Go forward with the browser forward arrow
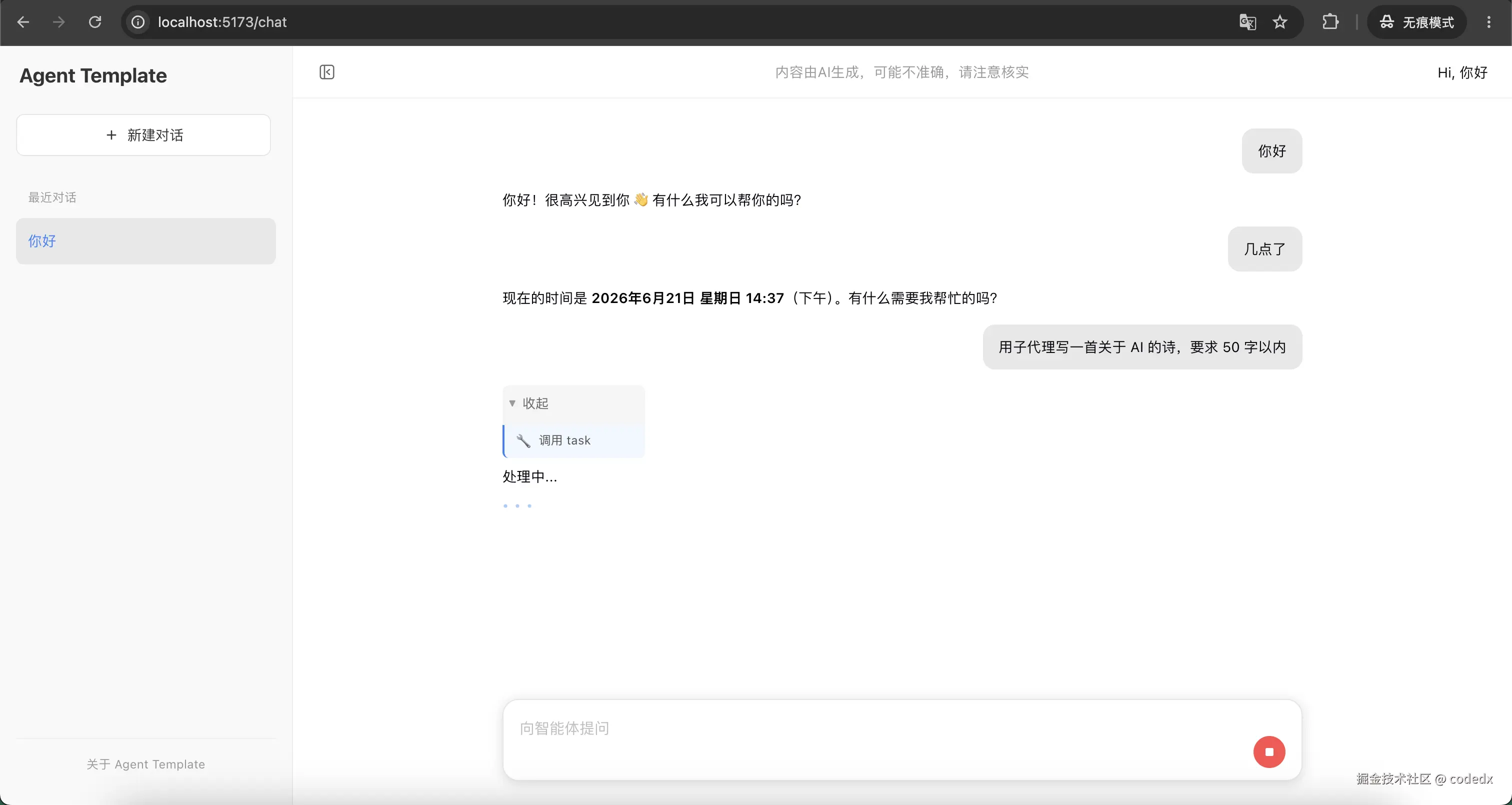The image size is (1512, 805). [58, 22]
